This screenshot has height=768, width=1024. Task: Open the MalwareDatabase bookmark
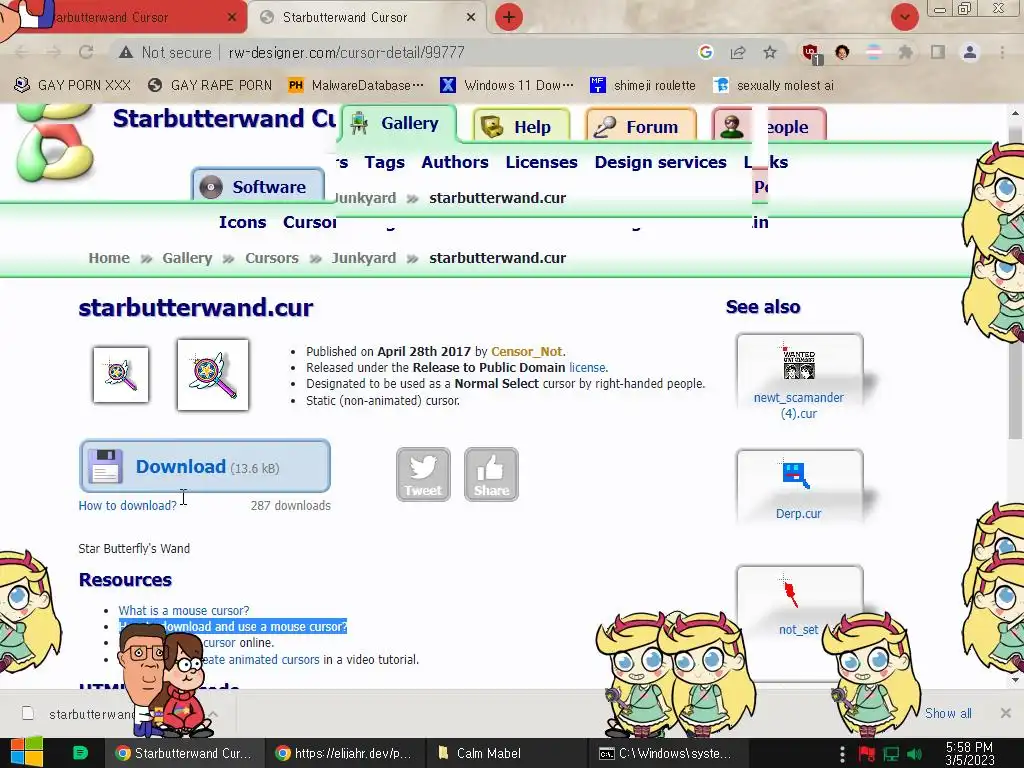356,85
